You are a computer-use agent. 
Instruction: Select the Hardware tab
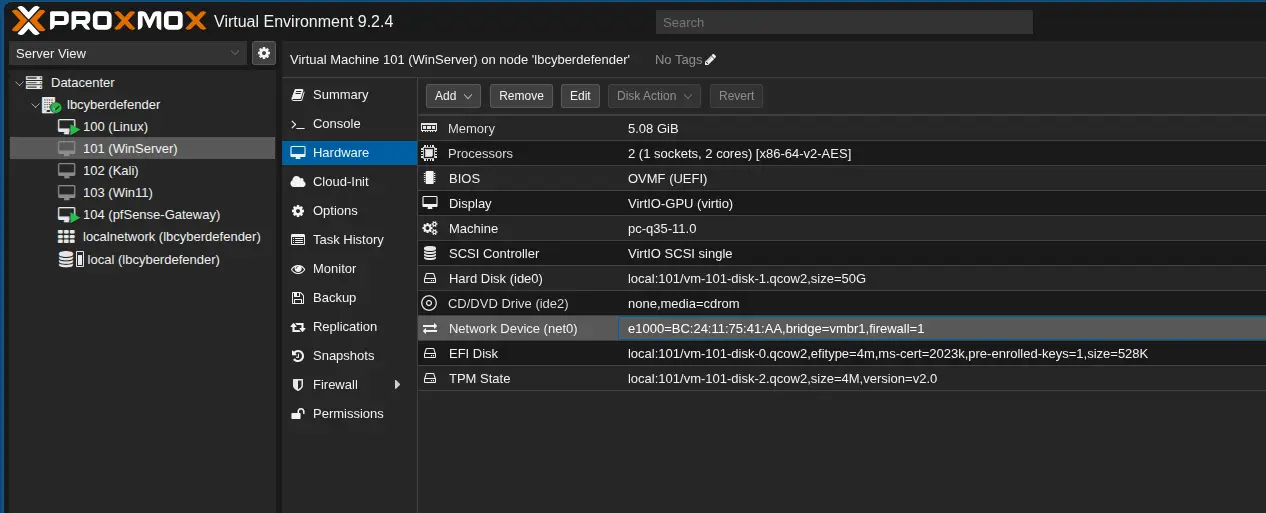[x=349, y=153]
